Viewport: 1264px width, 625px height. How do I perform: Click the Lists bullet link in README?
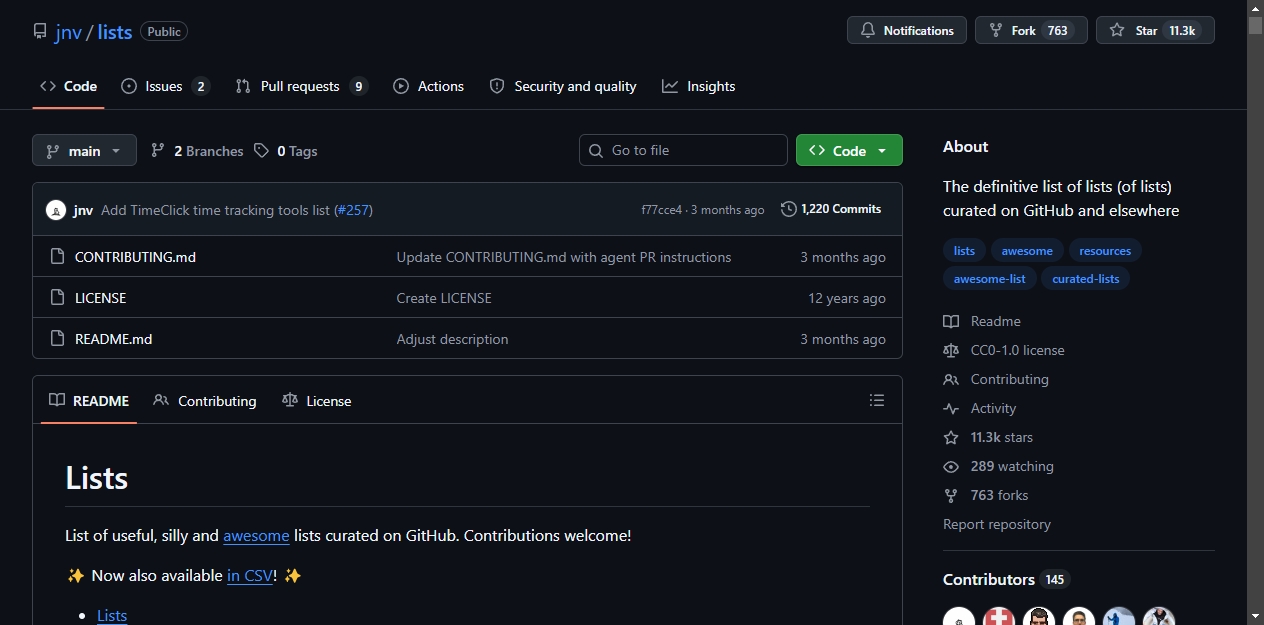pyautogui.click(x=112, y=615)
